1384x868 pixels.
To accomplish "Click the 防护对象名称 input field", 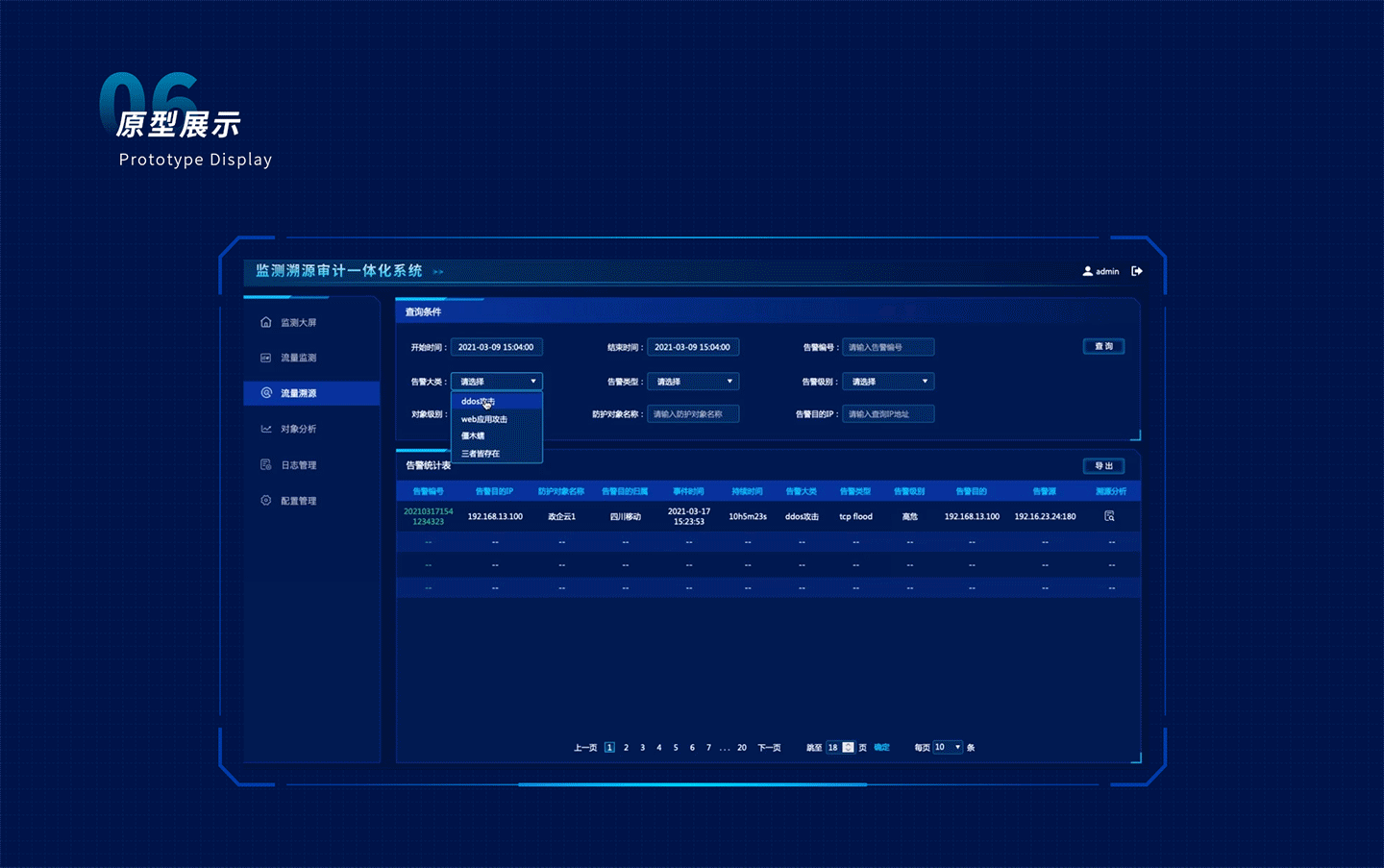I will (x=693, y=414).
